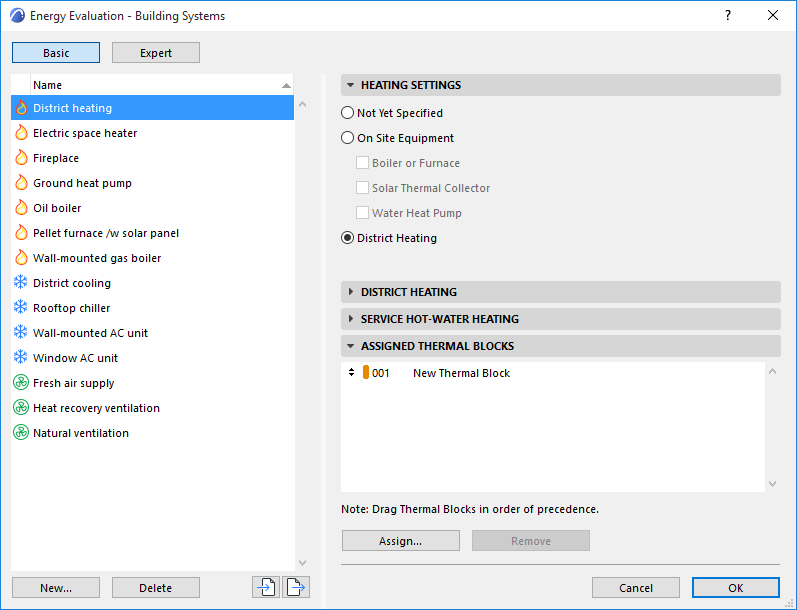Image resolution: width=797 pixels, height=610 pixels.
Task: Switch to the Expert tab
Action: (x=156, y=53)
